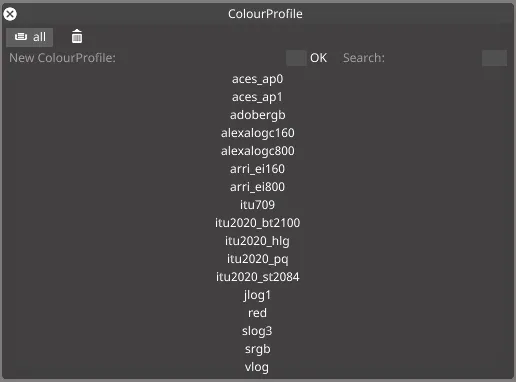
Task: Choose the jlog1 profile
Action: click(258, 295)
